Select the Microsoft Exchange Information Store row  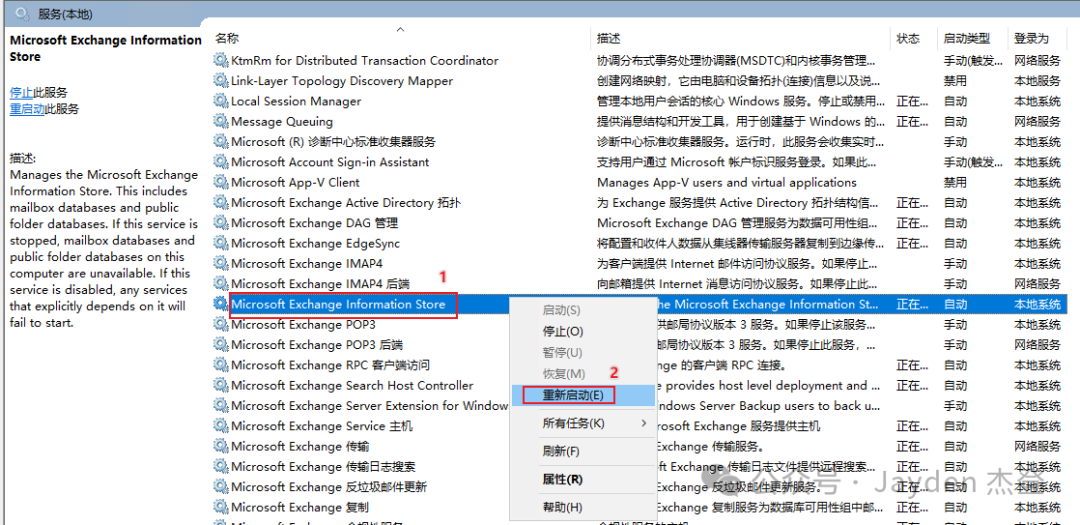tap(338, 304)
